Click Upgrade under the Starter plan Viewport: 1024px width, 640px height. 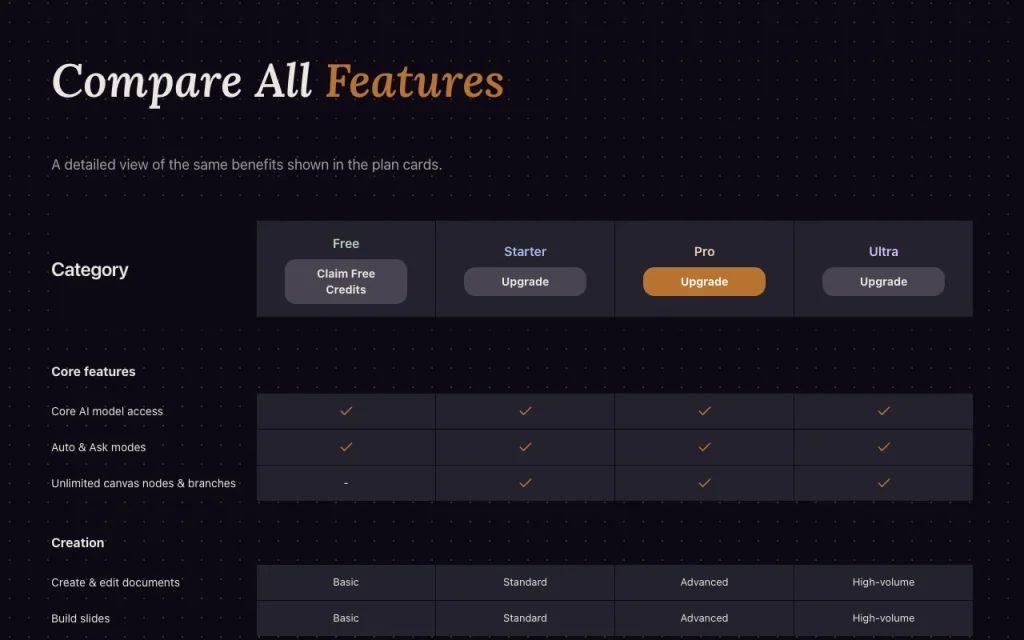click(x=525, y=281)
